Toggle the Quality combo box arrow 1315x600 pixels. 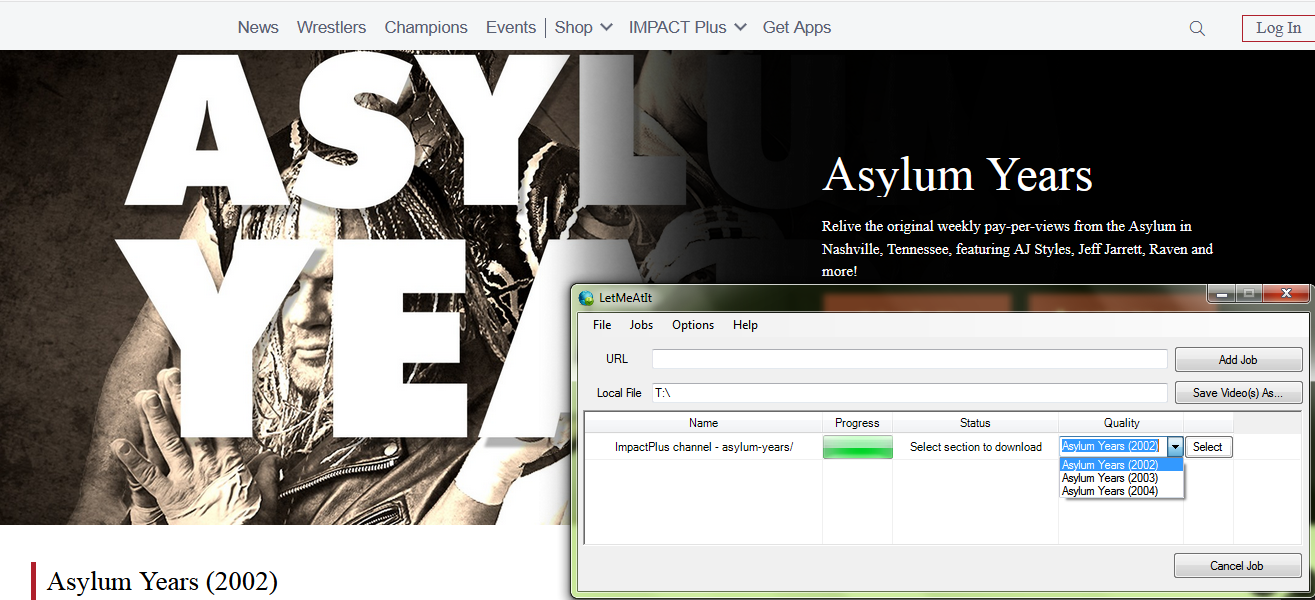point(1175,447)
